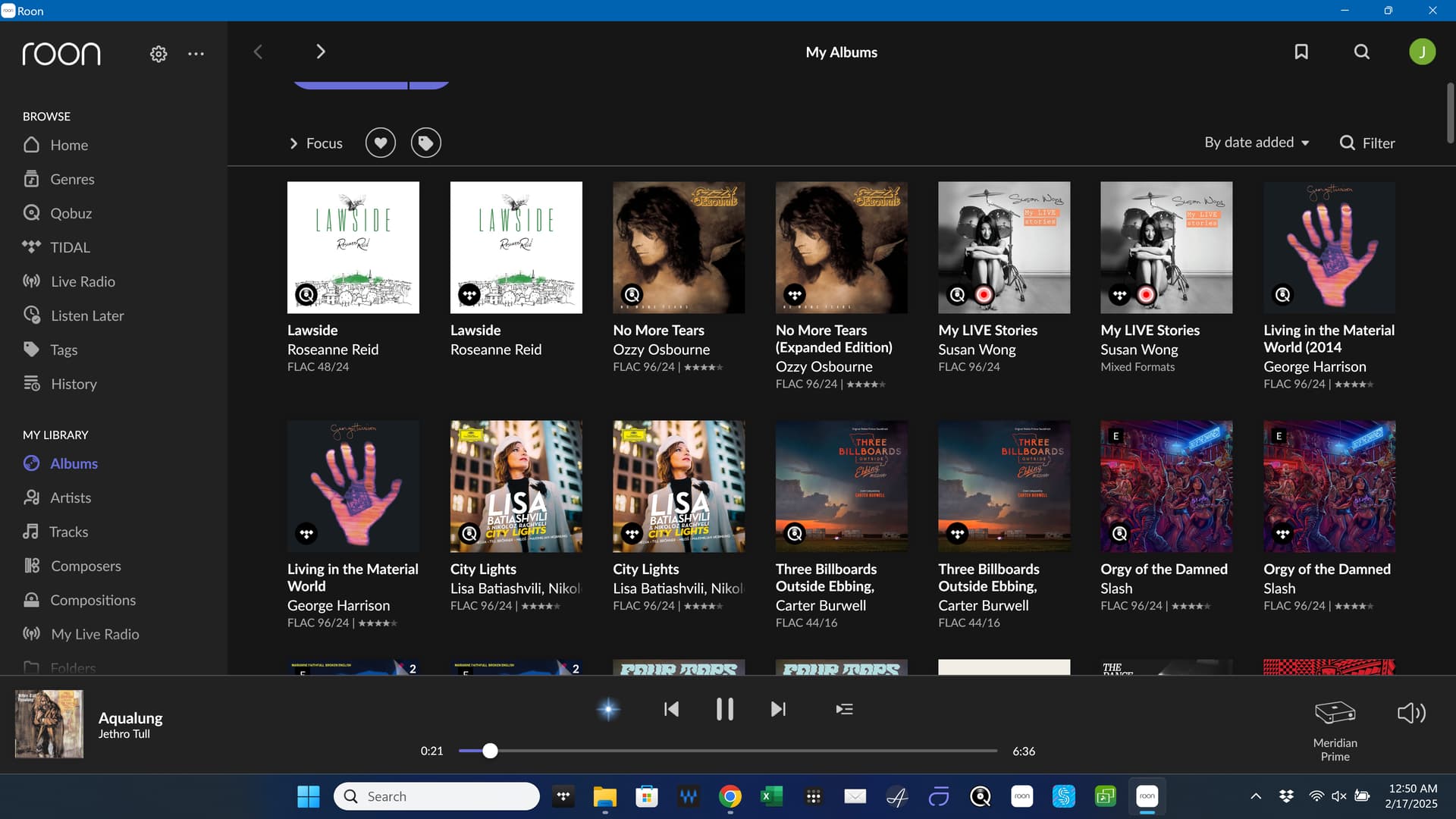
Task: Open the By date added sort dropdown
Action: pyautogui.click(x=1257, y=143)
